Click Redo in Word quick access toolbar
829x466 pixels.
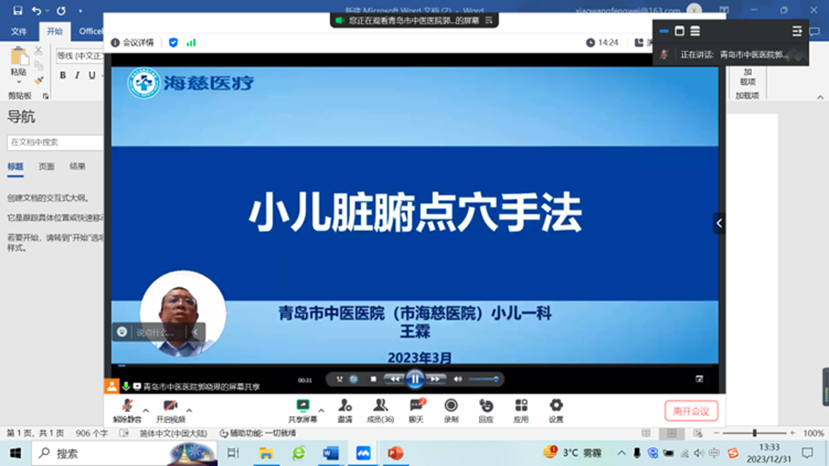[61, 10]
